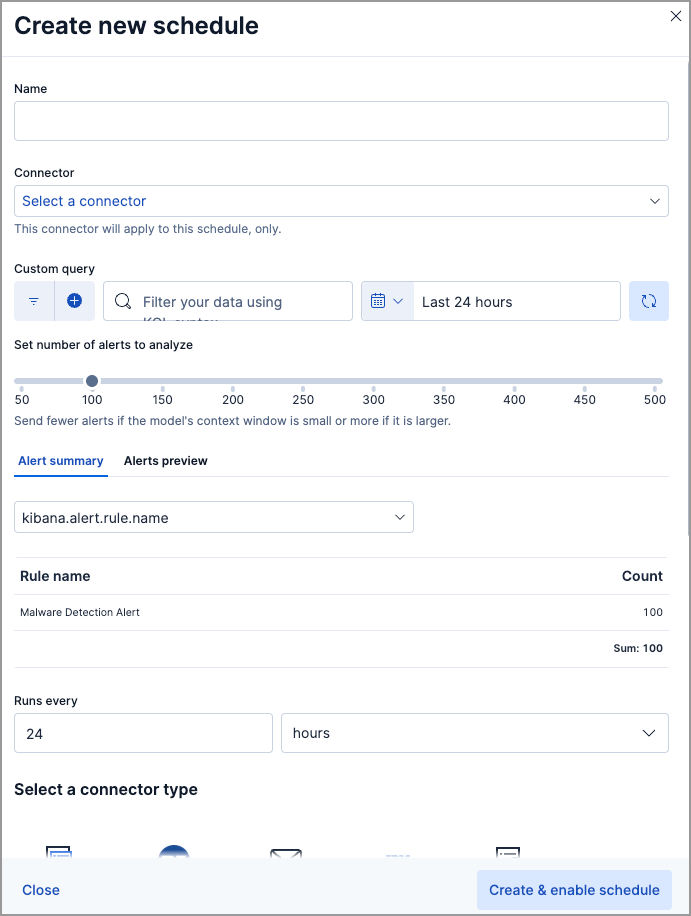Image resolution: width=691 pixels, height=916 pixels.
Task: Switch to the Alerts preview tab
Action: (165, 461)
